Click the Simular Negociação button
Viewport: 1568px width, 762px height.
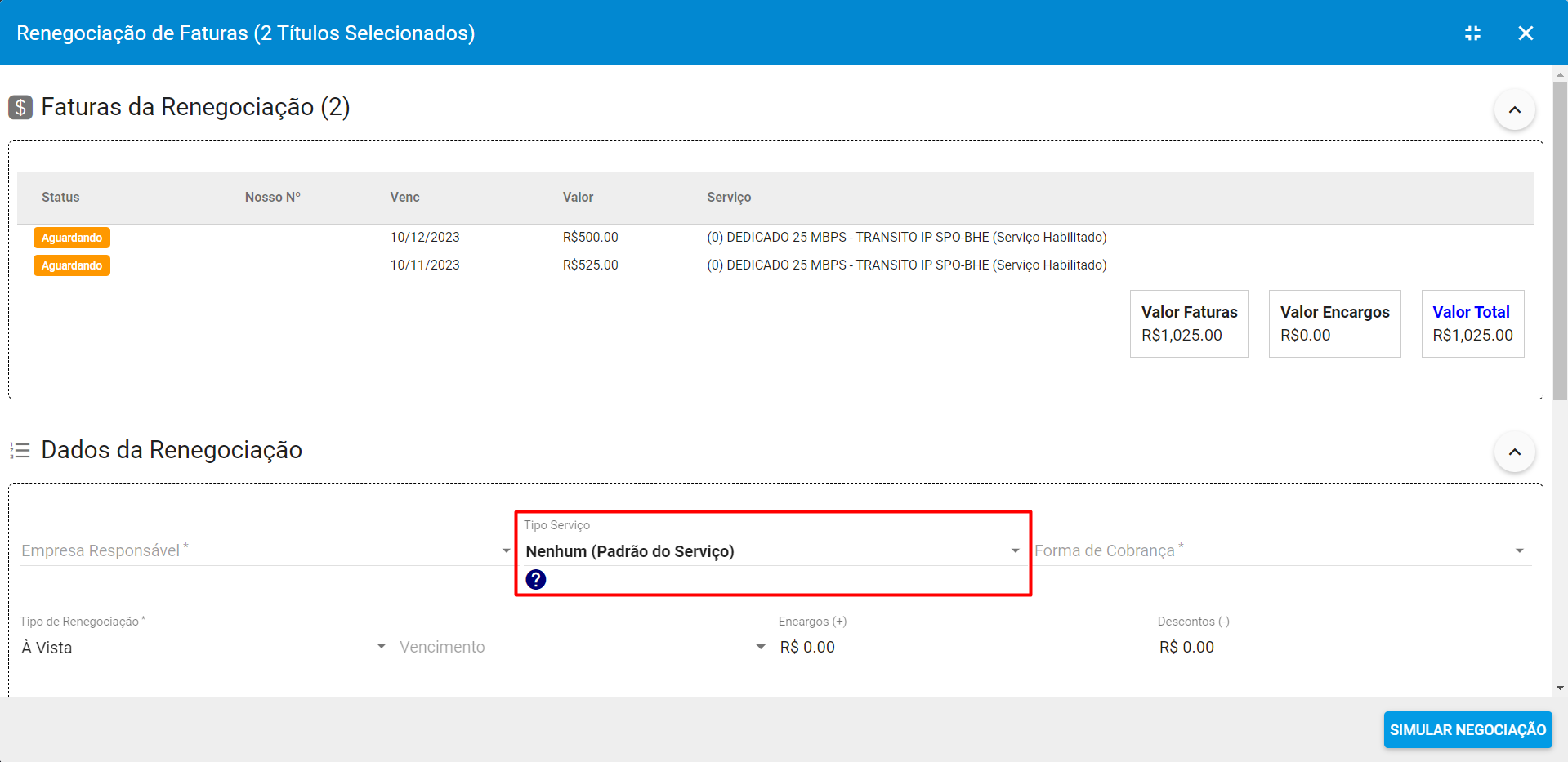1467,729
